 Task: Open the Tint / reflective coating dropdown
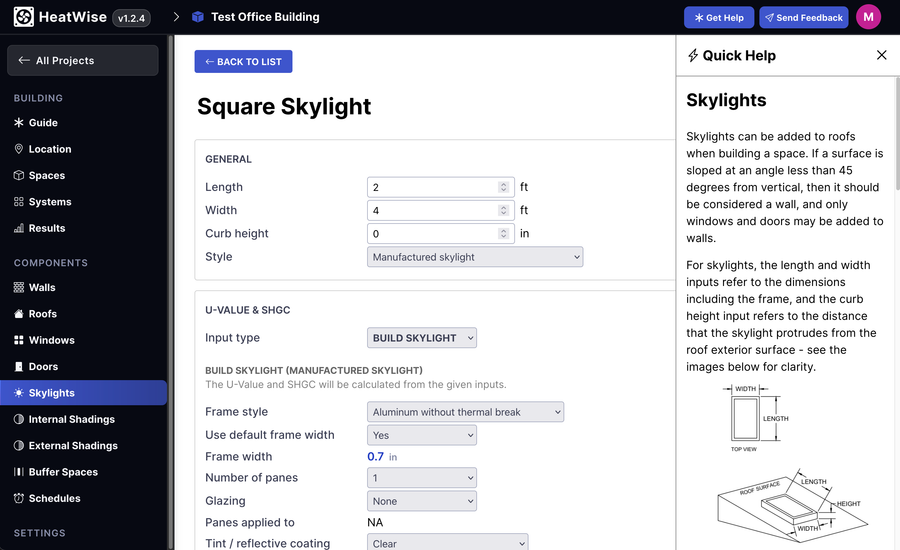point(448,543)
